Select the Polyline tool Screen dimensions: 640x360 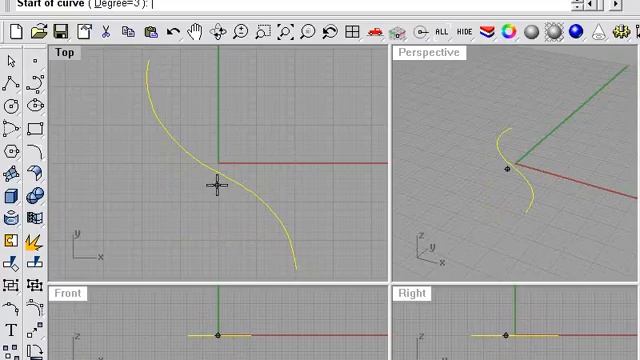coord(11,83)
